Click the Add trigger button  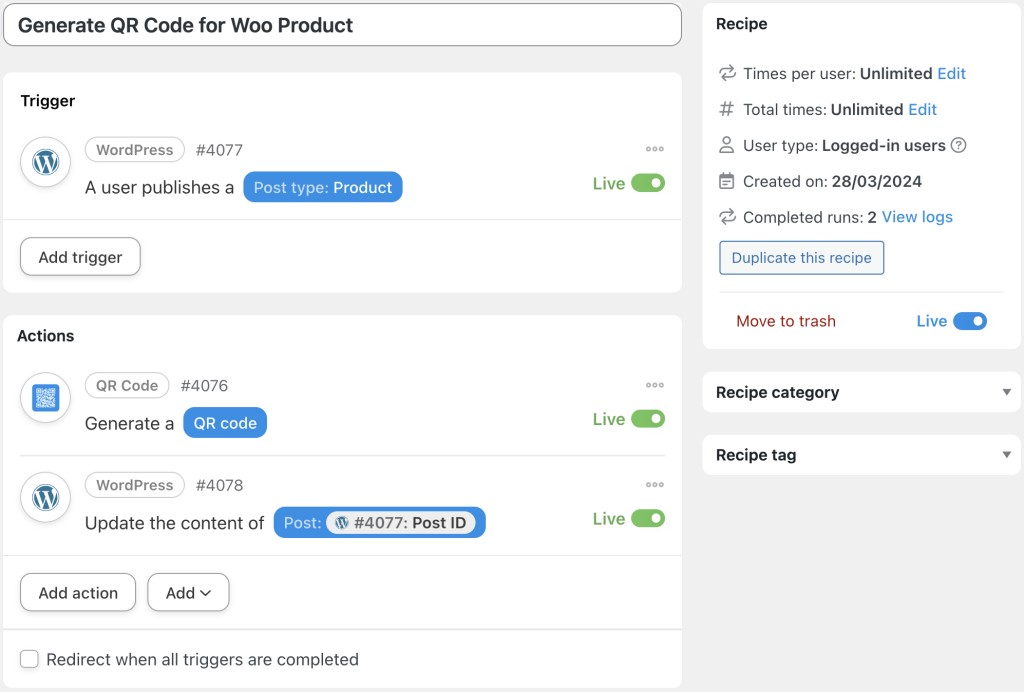[79, 256]
